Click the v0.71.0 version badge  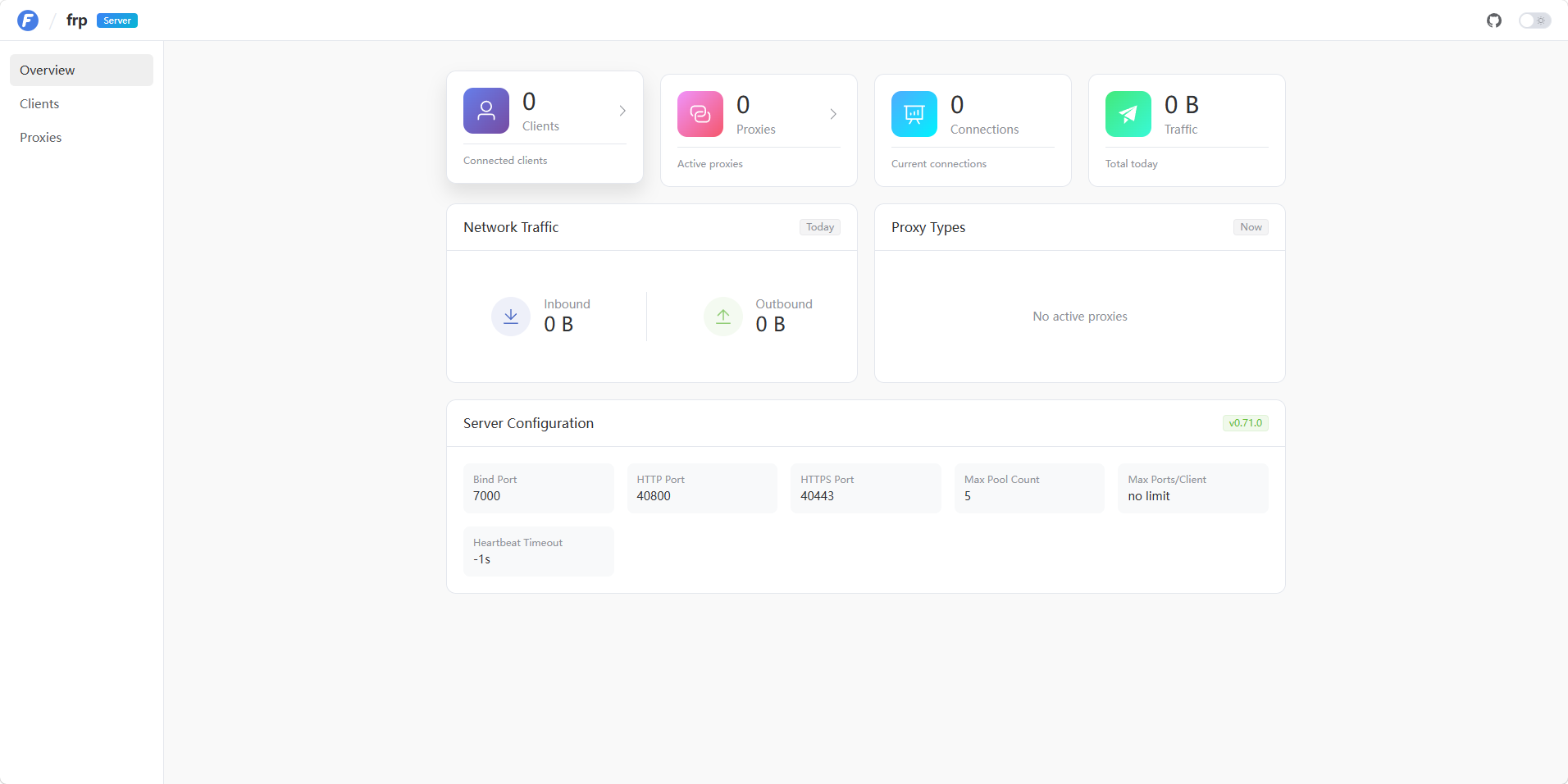point(1245,423)
